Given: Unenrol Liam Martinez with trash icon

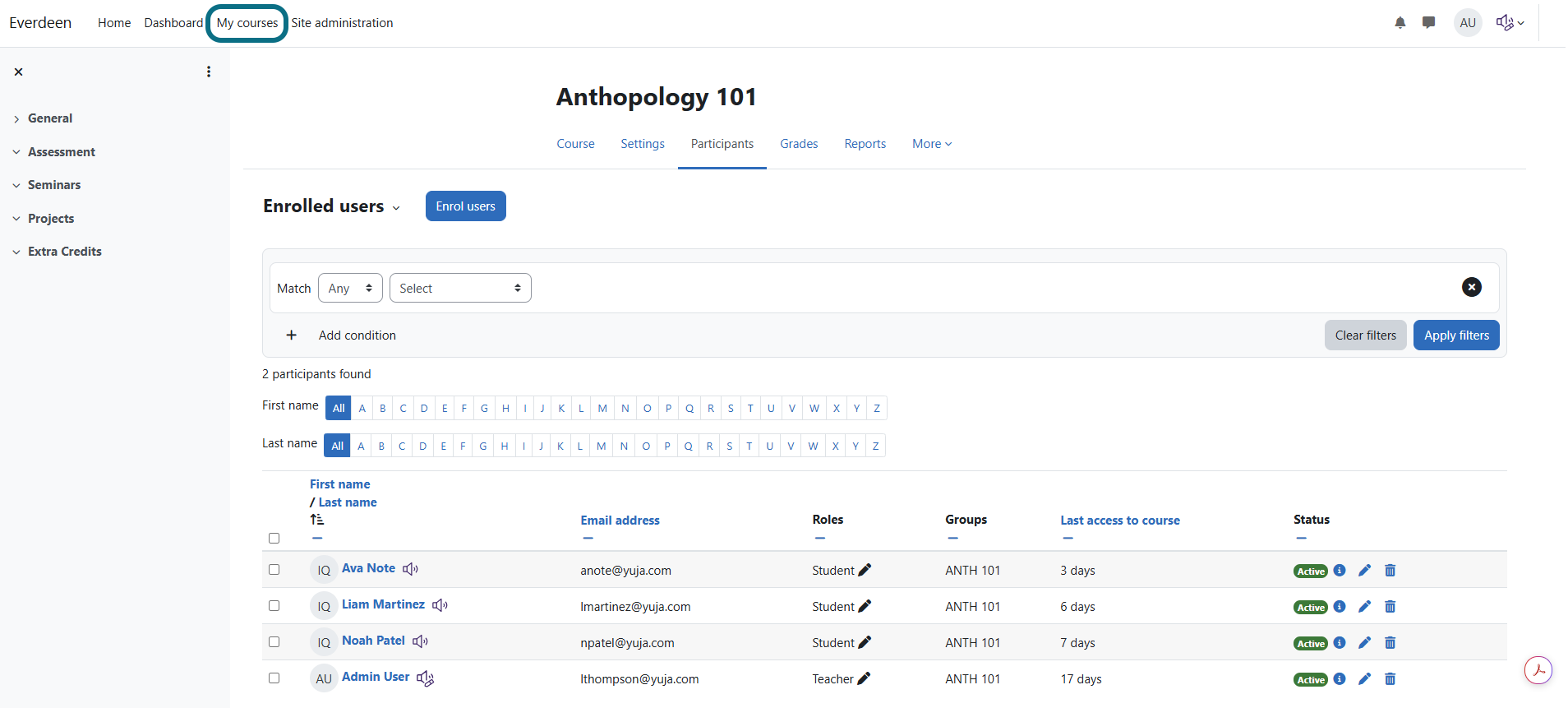Looking at the screenshot, I should [x=1390, y=606].
